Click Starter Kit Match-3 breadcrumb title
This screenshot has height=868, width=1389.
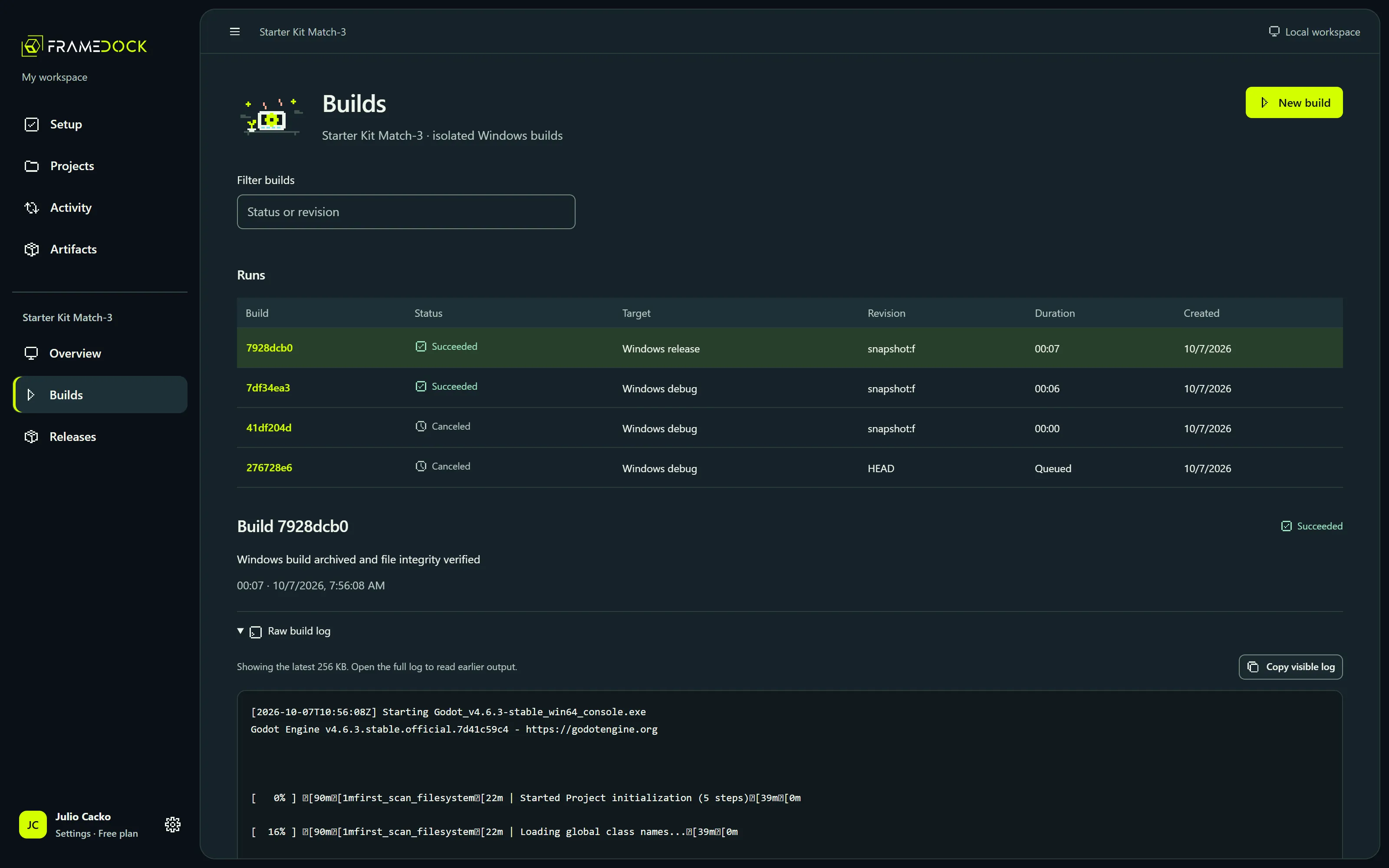pyautogui.click(x=303, y=32)
